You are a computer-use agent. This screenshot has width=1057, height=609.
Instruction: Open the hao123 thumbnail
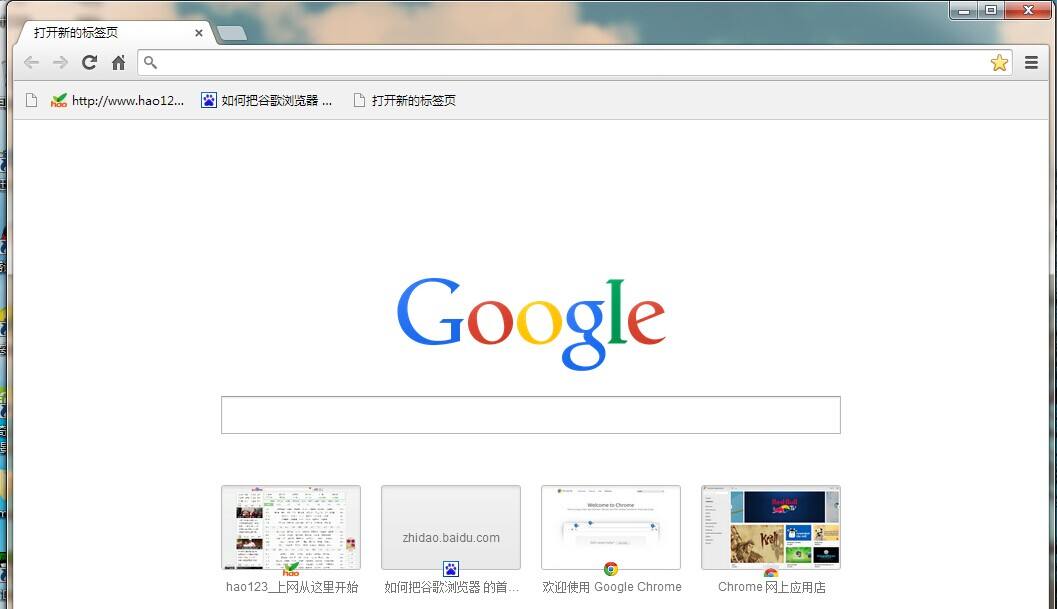pos(291,527)
